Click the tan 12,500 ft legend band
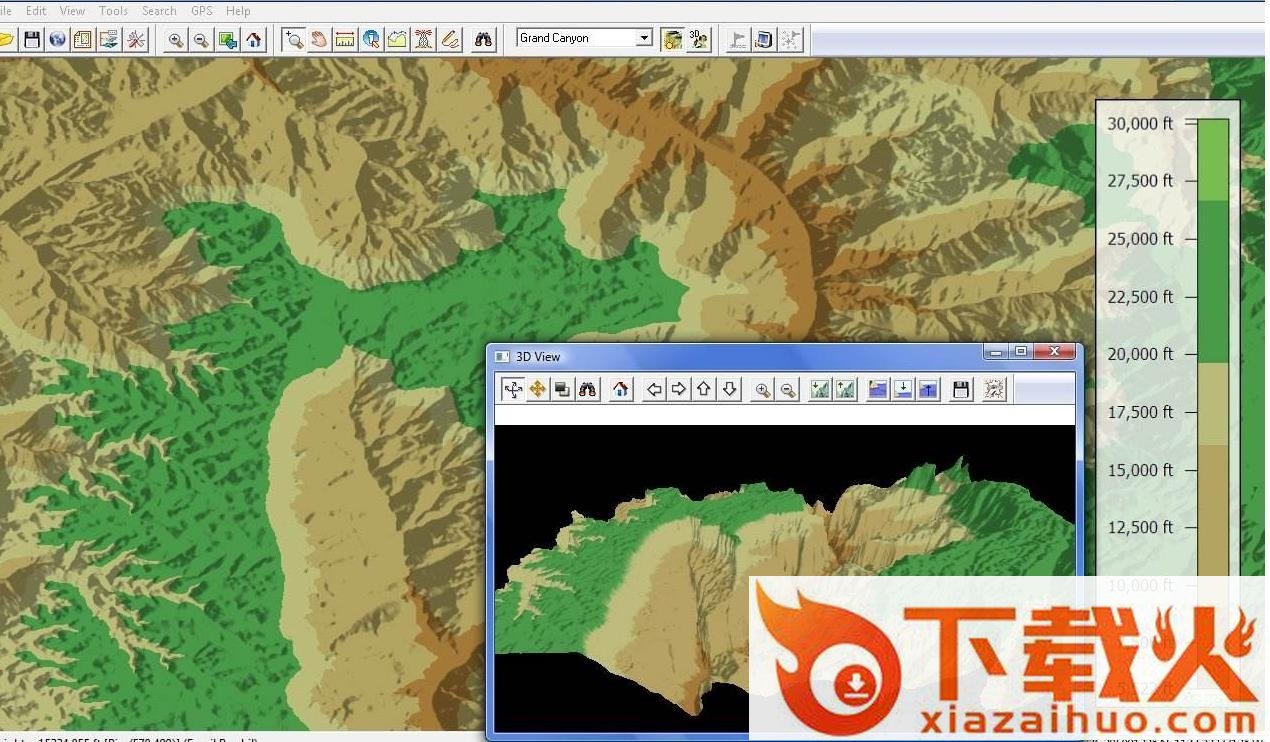The width and height of the screenshot is (1270, 742). click(1213, 510)
